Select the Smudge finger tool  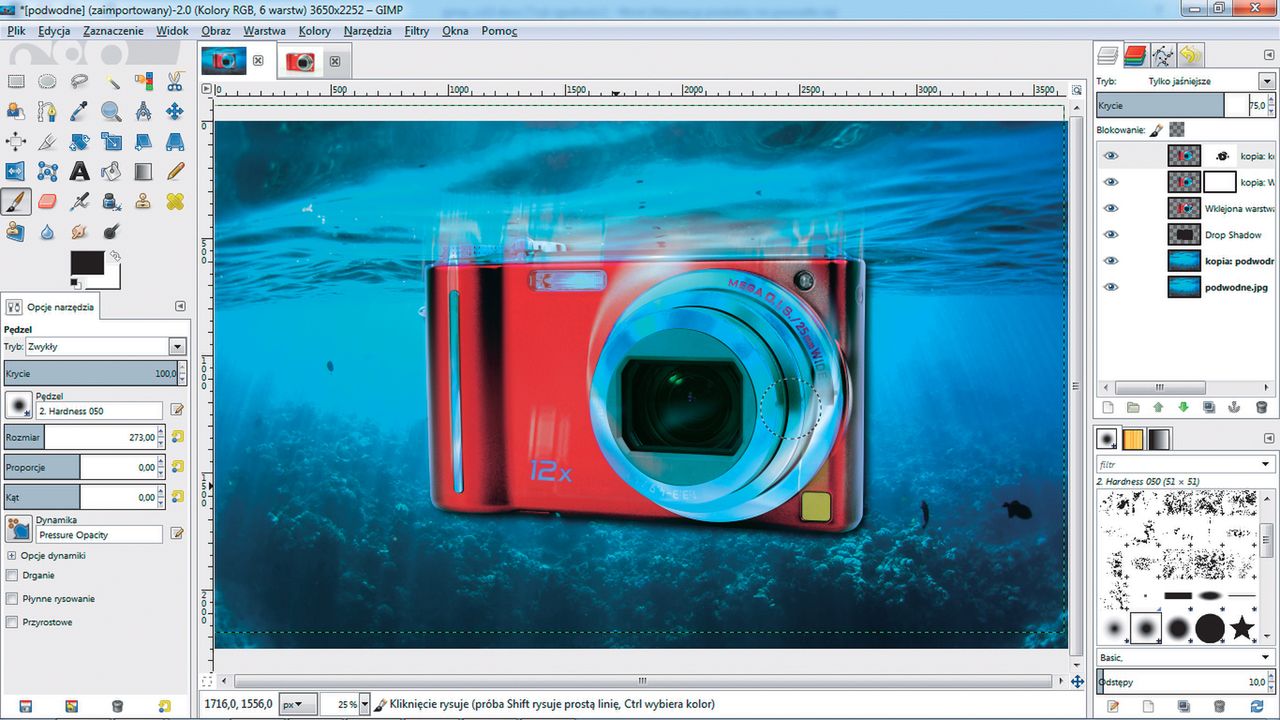pyautogui.click(x=79, y=232)
